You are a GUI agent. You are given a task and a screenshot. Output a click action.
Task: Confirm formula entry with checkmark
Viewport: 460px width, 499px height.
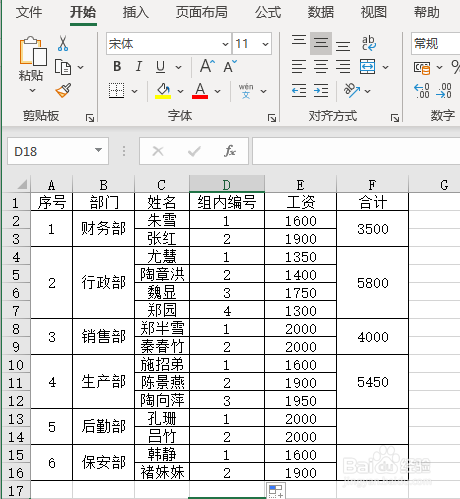pyautogui.click(x=194, y=152)
